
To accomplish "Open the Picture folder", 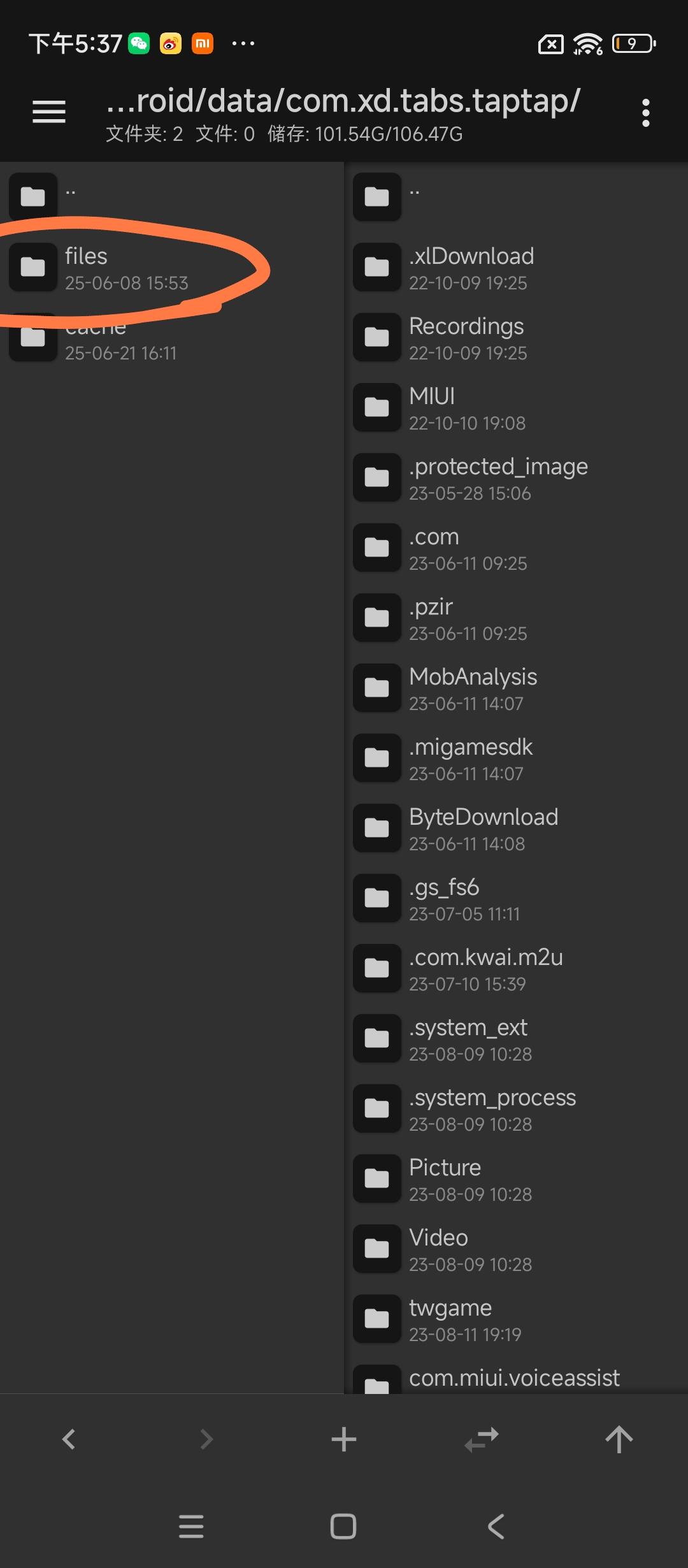I will 516,1179.
